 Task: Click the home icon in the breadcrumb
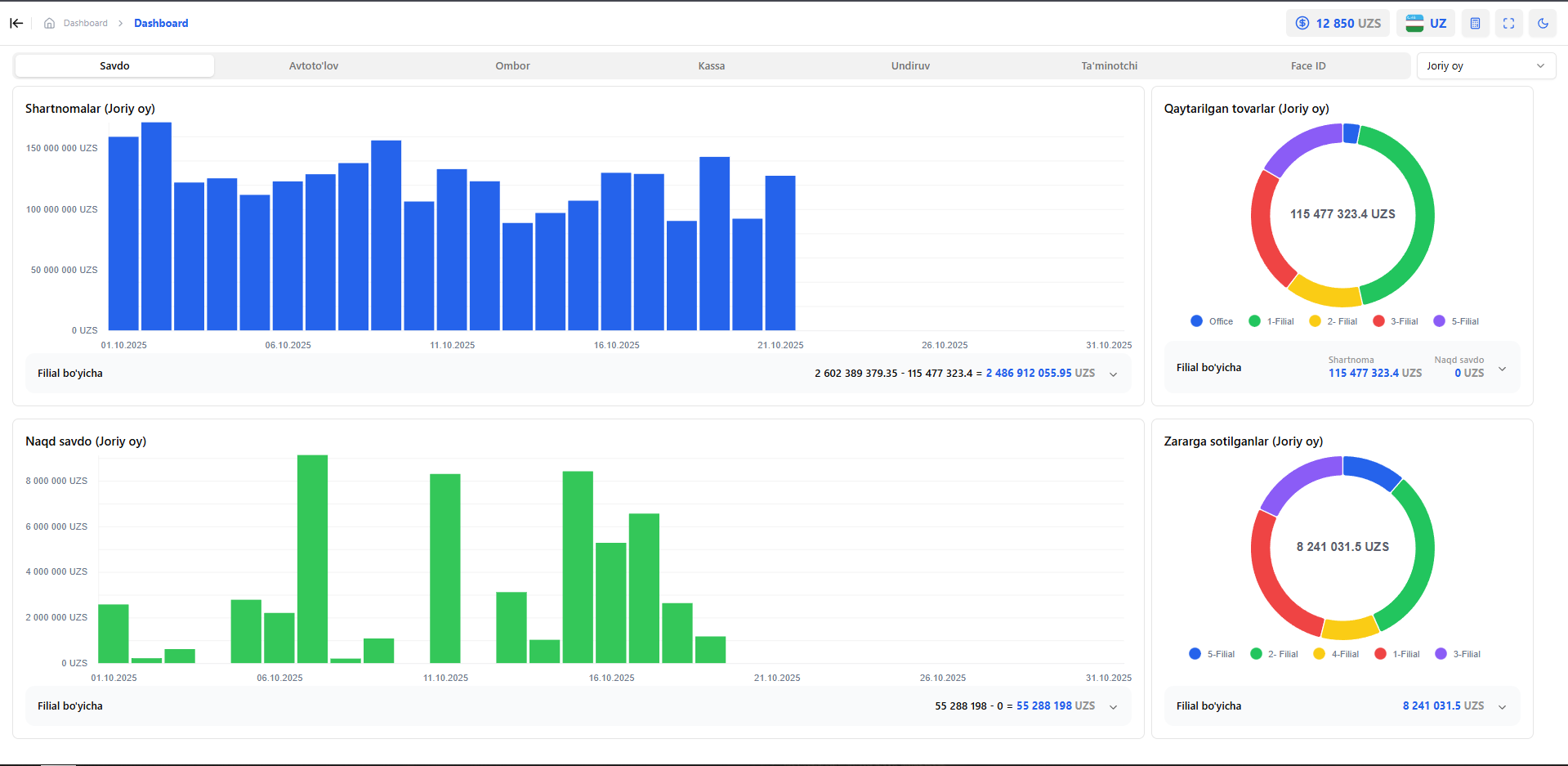point(49,23)
